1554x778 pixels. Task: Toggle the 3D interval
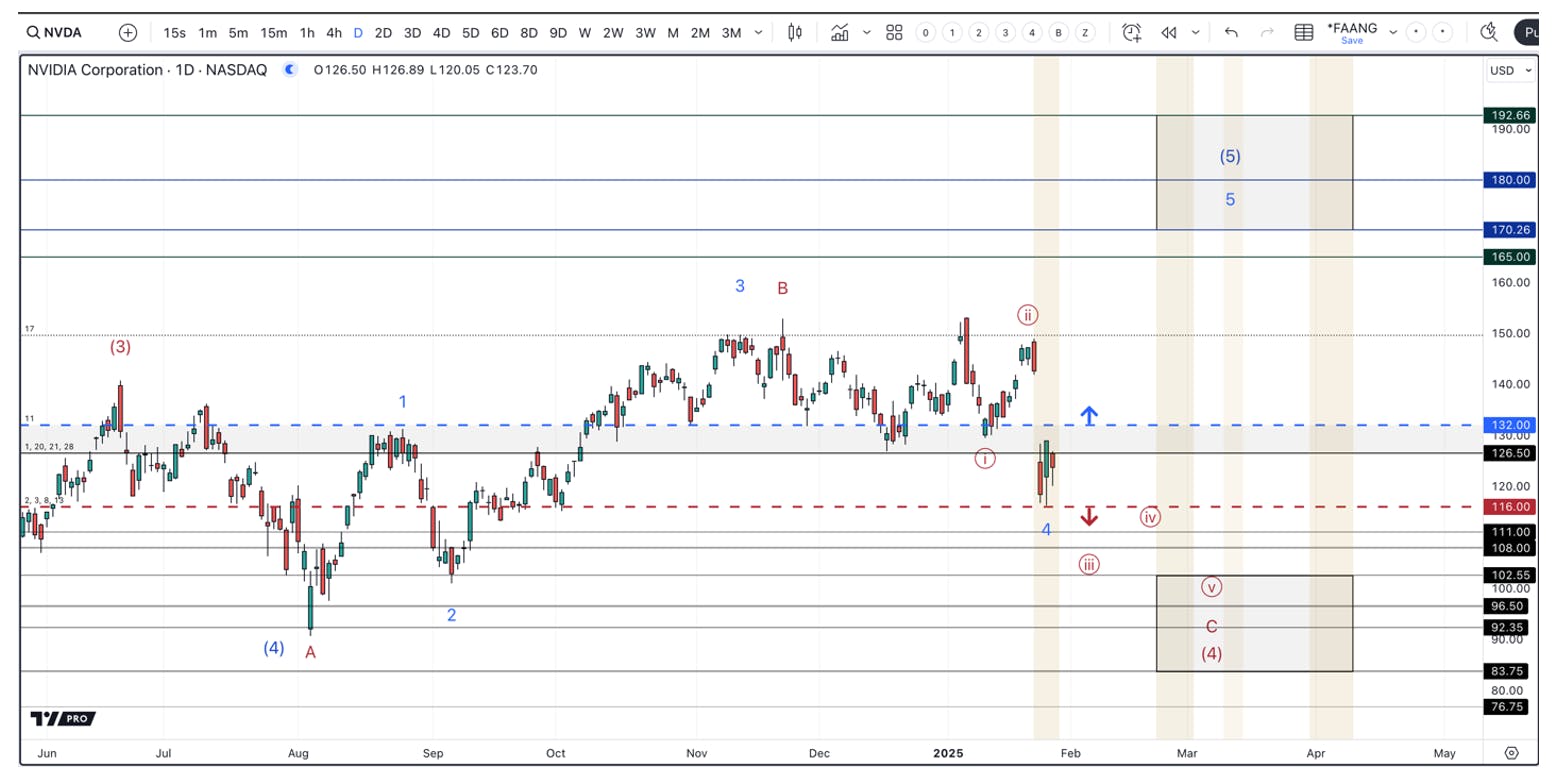412,33
